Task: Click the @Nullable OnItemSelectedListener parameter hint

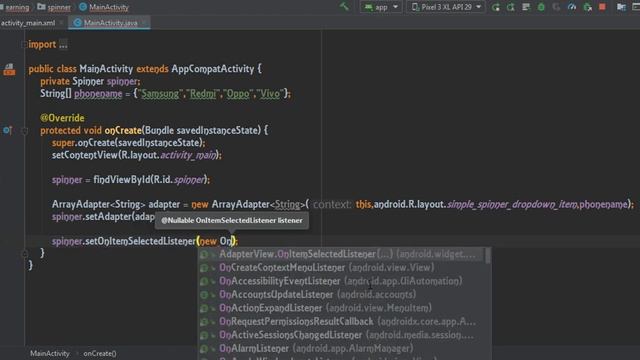Action: point(231,220)
